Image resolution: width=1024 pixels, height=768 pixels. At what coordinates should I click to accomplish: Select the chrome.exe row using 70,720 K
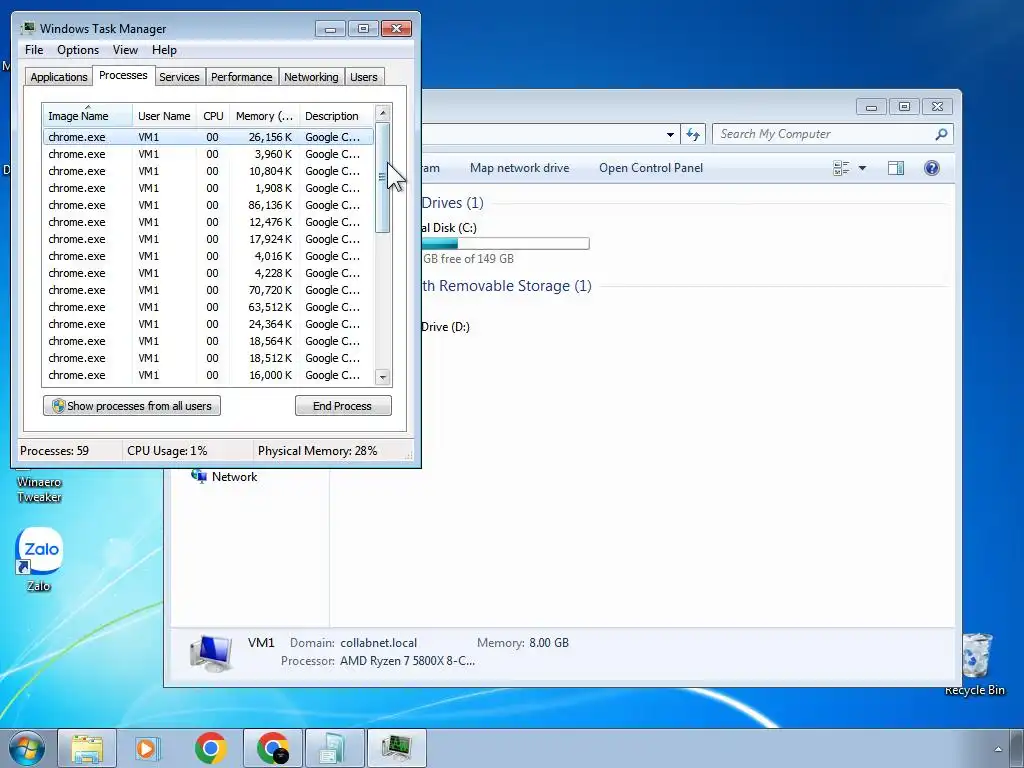click(x=208, y=290)
